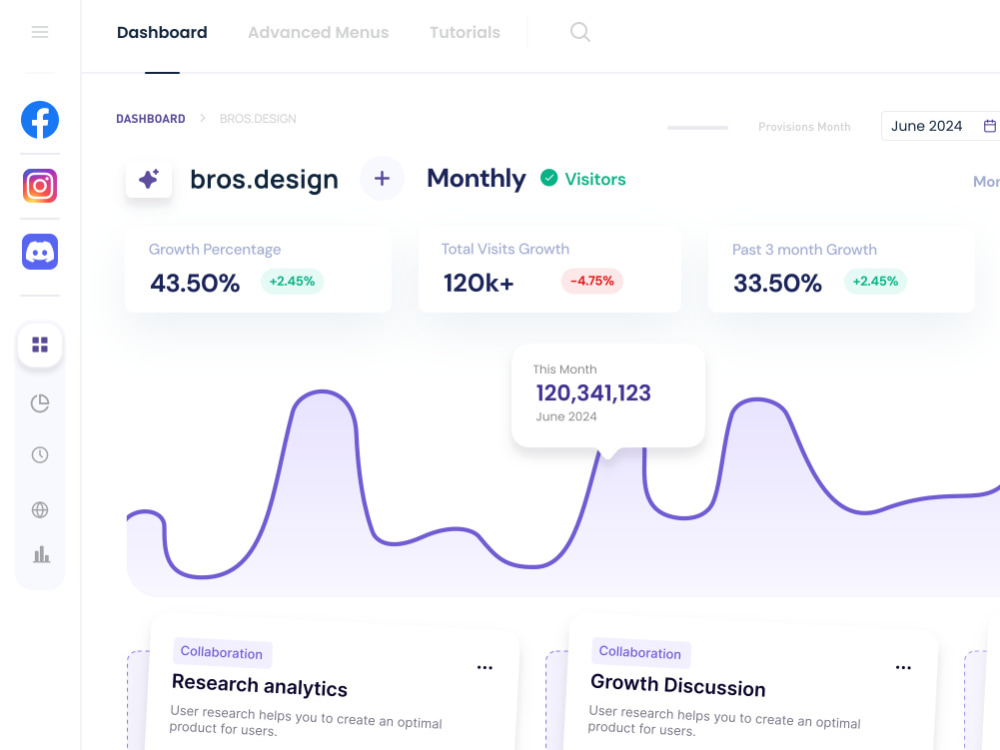This screenshot has height=750, width=1000.
Task: Select the grid dashboard icon in sidebar
Action: coord(40,344)
